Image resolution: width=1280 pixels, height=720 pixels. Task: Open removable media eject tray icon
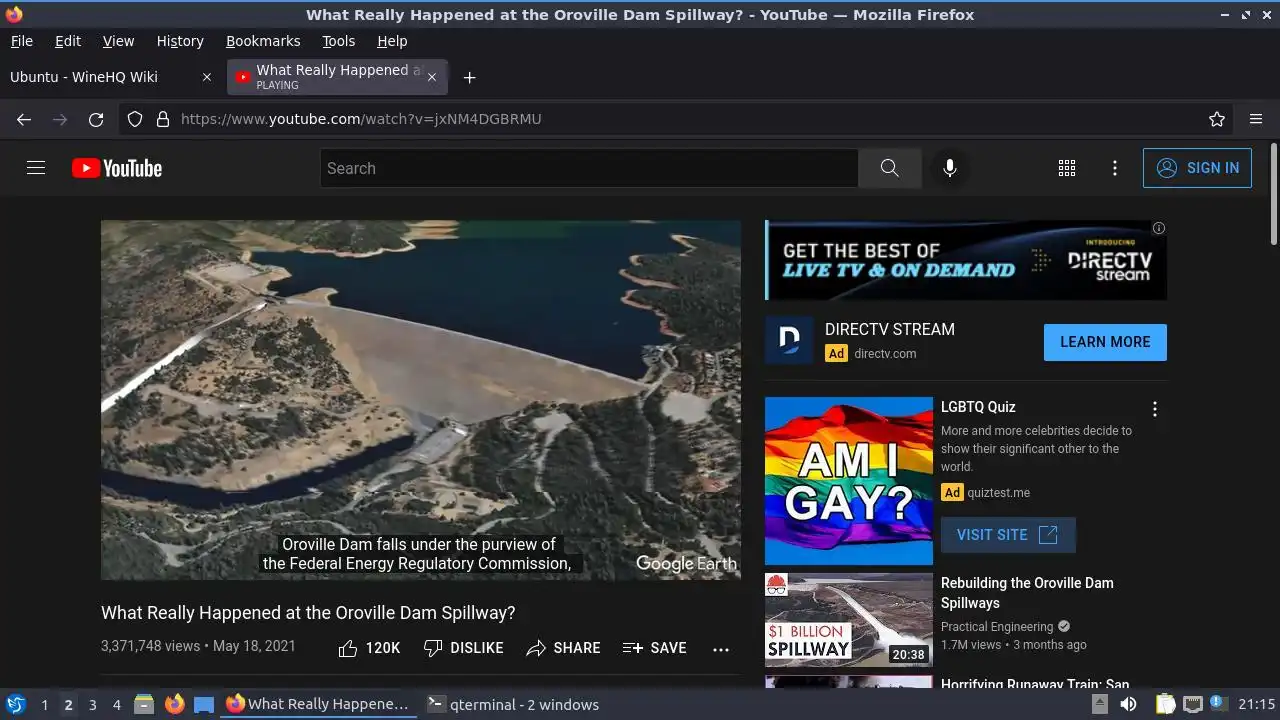(x=1099, y=704)
